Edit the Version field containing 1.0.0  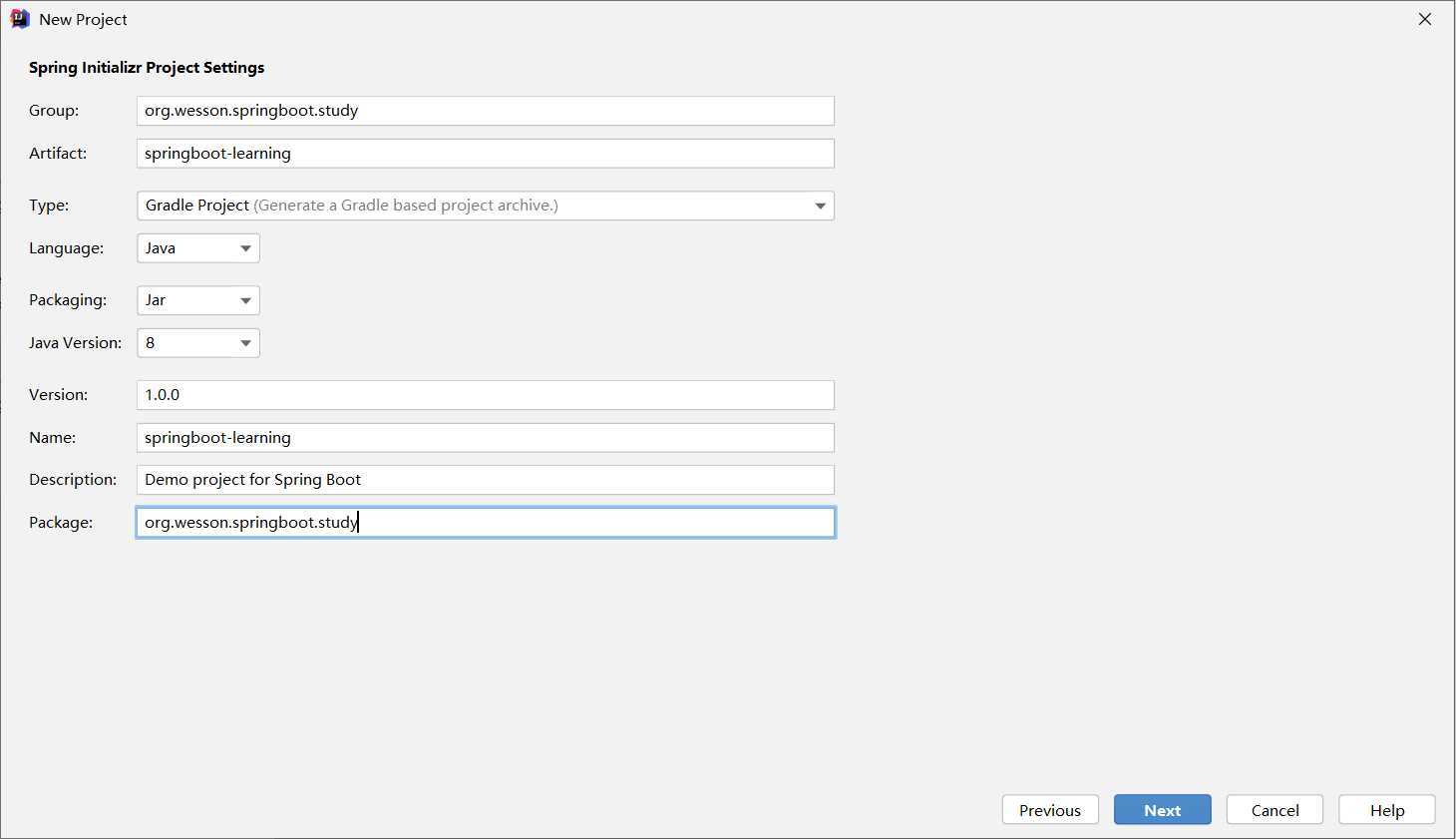(x=485, y=395)
